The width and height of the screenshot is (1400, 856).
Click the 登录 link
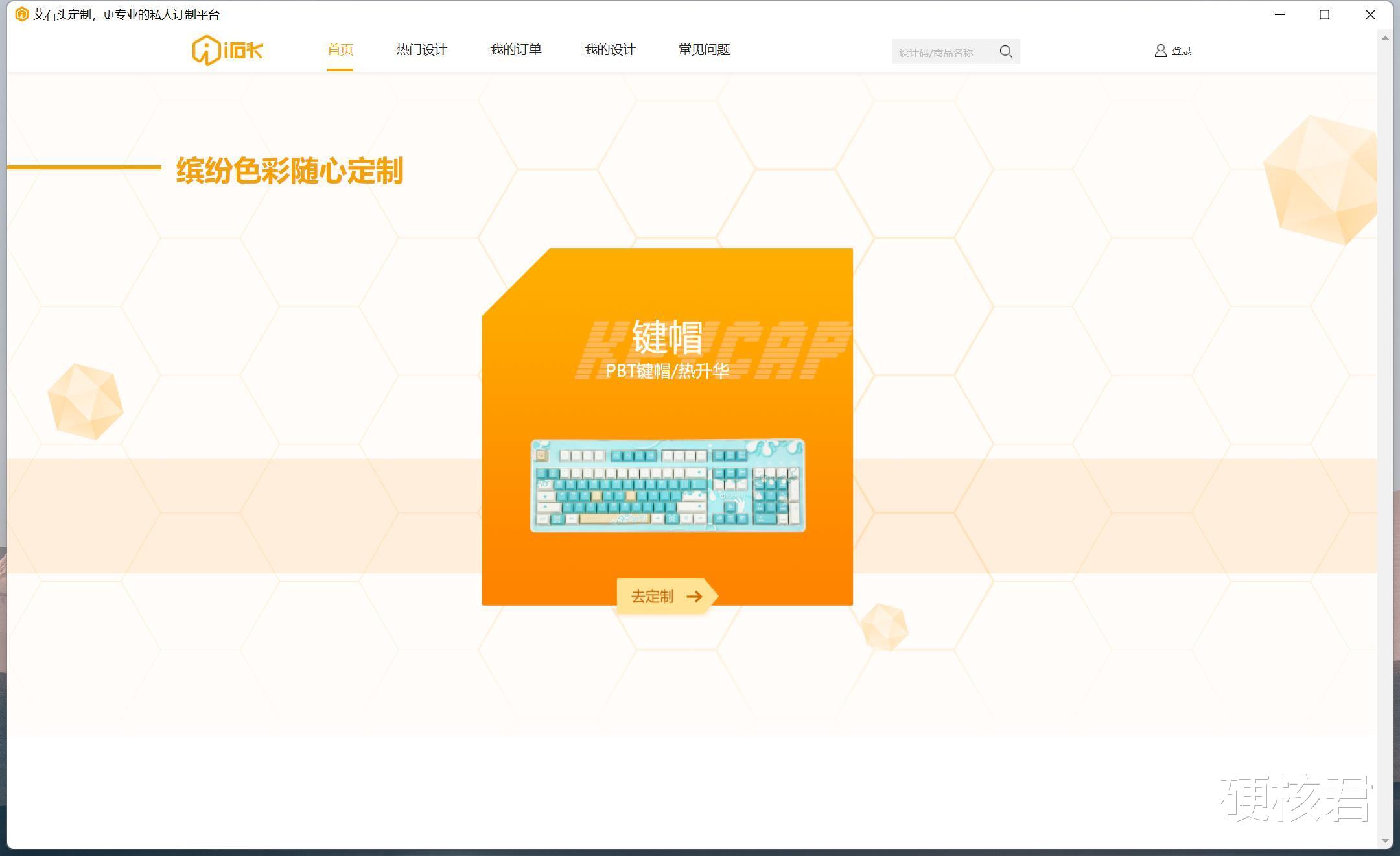click(x=1181, y=51)
